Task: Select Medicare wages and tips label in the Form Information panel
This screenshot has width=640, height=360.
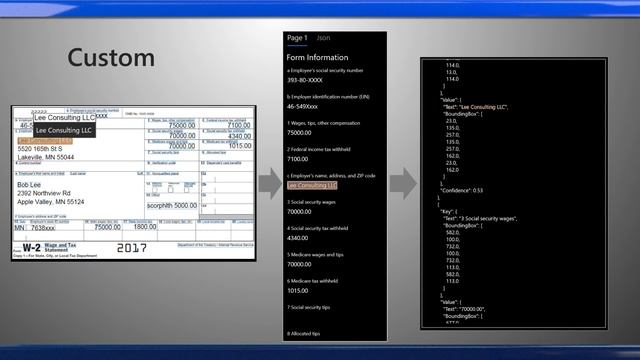Action: click(x=315, y=255)
